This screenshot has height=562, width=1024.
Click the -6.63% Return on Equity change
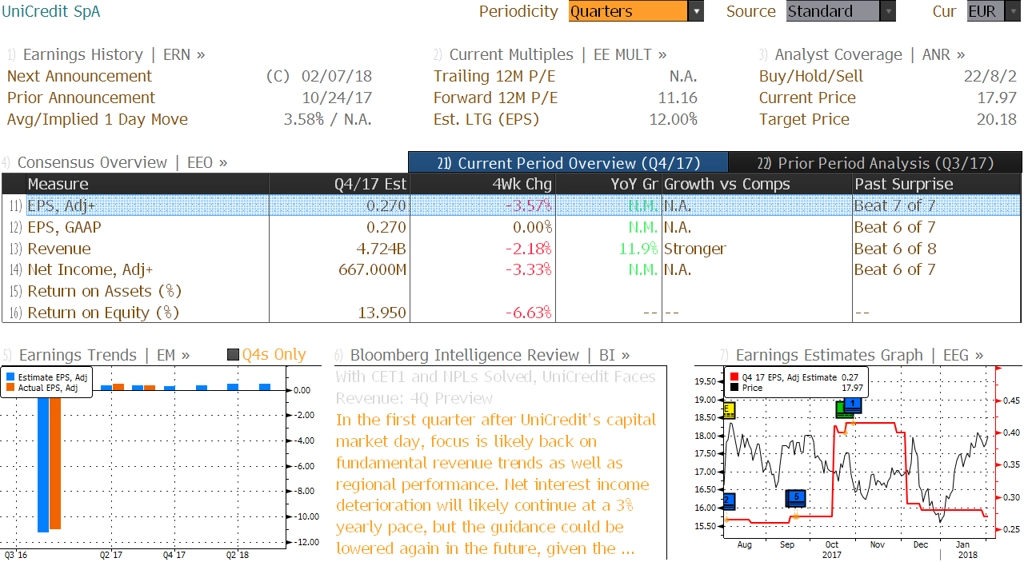coord(528,313)
